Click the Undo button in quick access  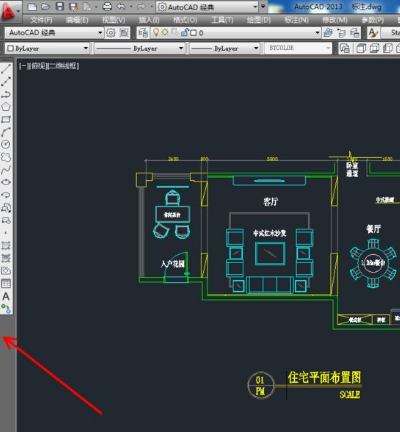121,6
